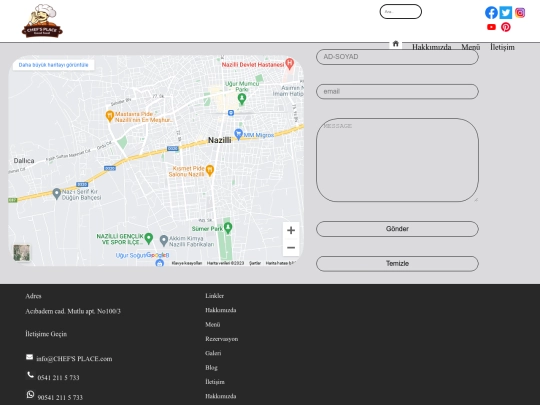
Task: Click the 'Linkler' footer heading
Action: pyautogui.click(x=214, y=296)
